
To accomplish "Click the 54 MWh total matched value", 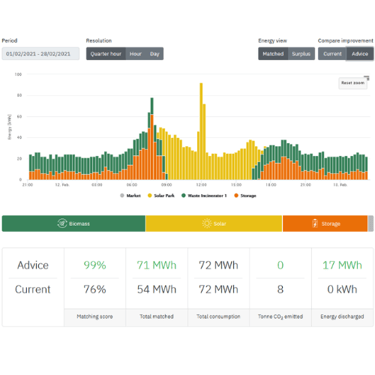I will 156,289.
